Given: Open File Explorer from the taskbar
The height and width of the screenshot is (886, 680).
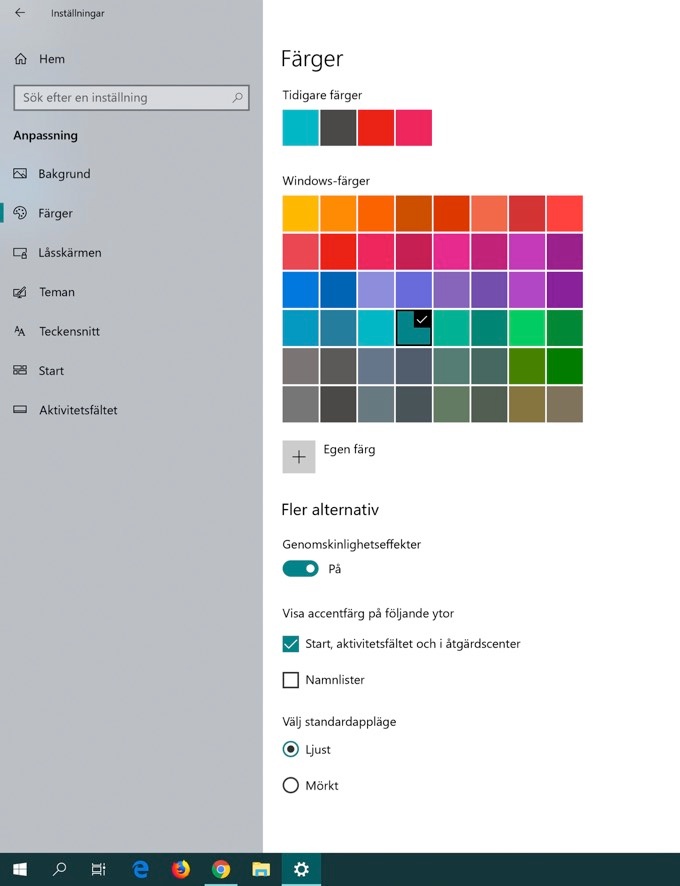Looking at the screenshot, I should click(261, 869).
